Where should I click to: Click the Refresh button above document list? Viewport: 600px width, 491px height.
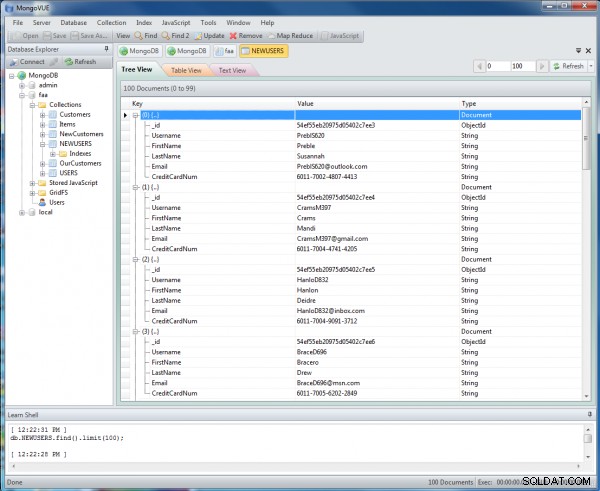tap(568, 66)
